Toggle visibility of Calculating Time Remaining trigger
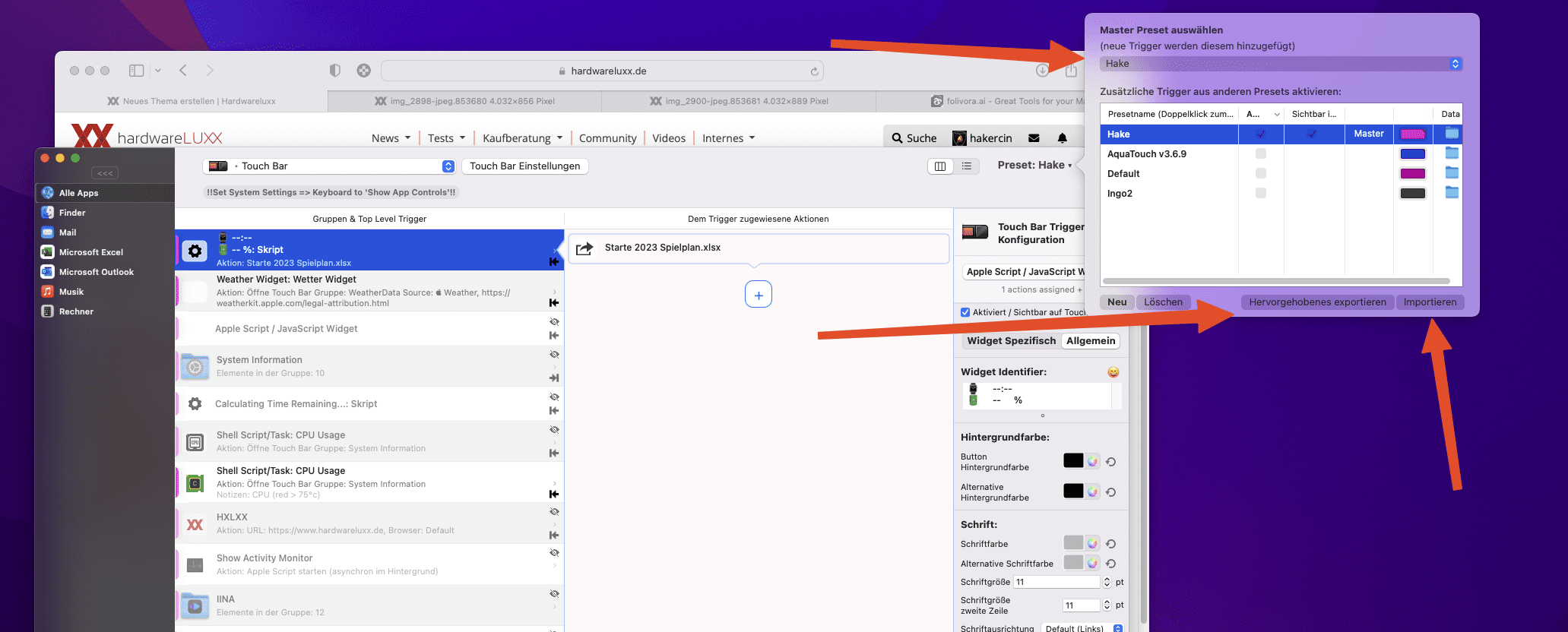The height and width of the screenshot is (632, 1568). point(554,397)
